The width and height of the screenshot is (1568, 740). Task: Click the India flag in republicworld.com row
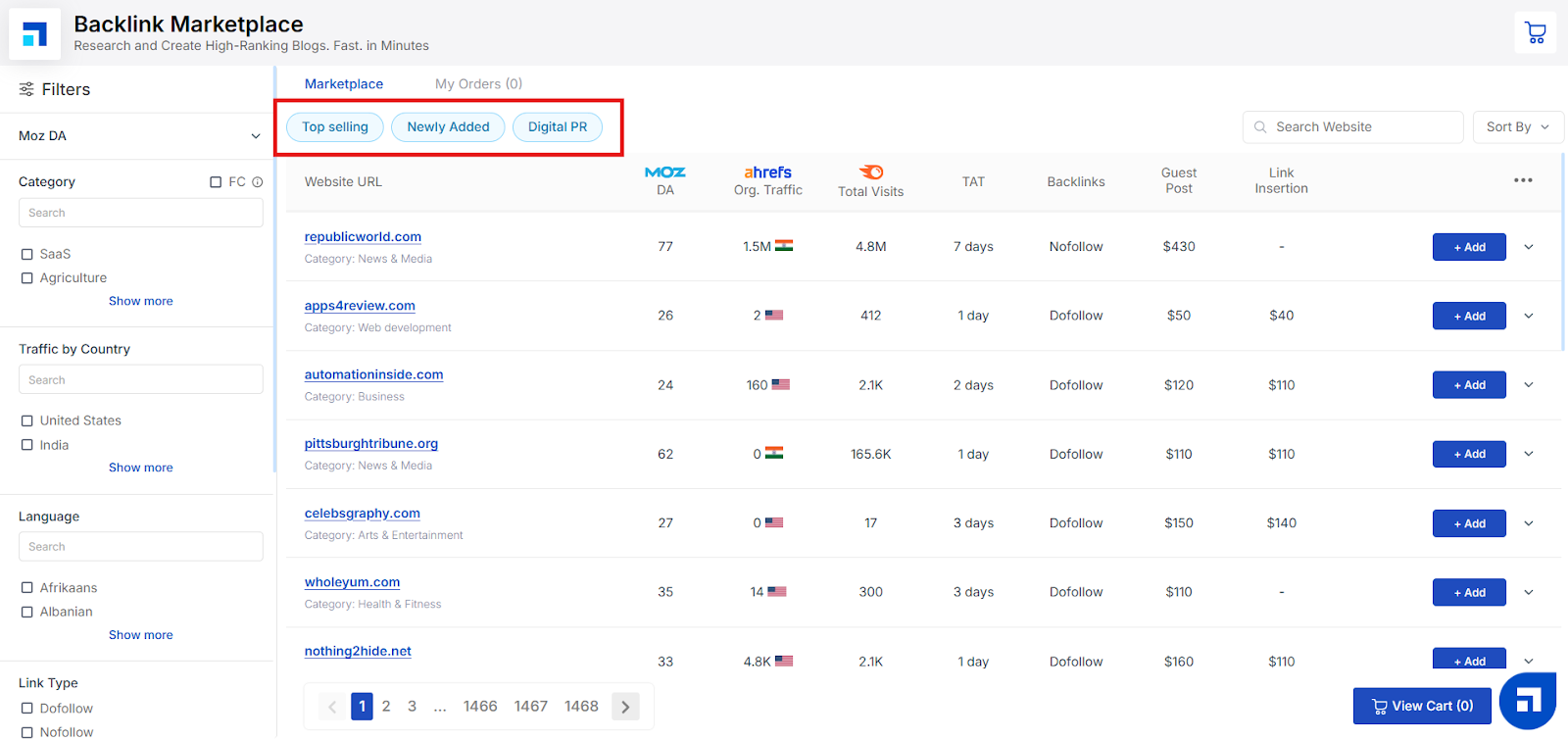pyautogui.click(x=784, y=246)
